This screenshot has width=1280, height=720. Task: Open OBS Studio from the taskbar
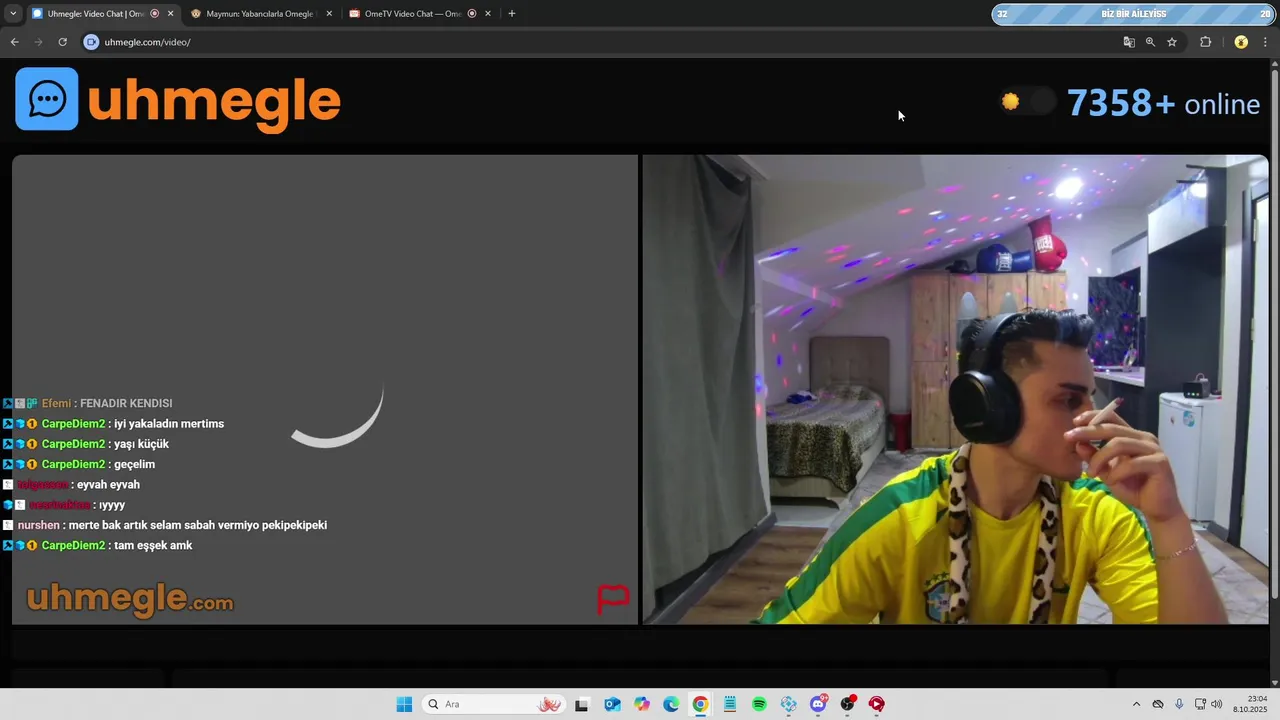[x=848, y=704]
